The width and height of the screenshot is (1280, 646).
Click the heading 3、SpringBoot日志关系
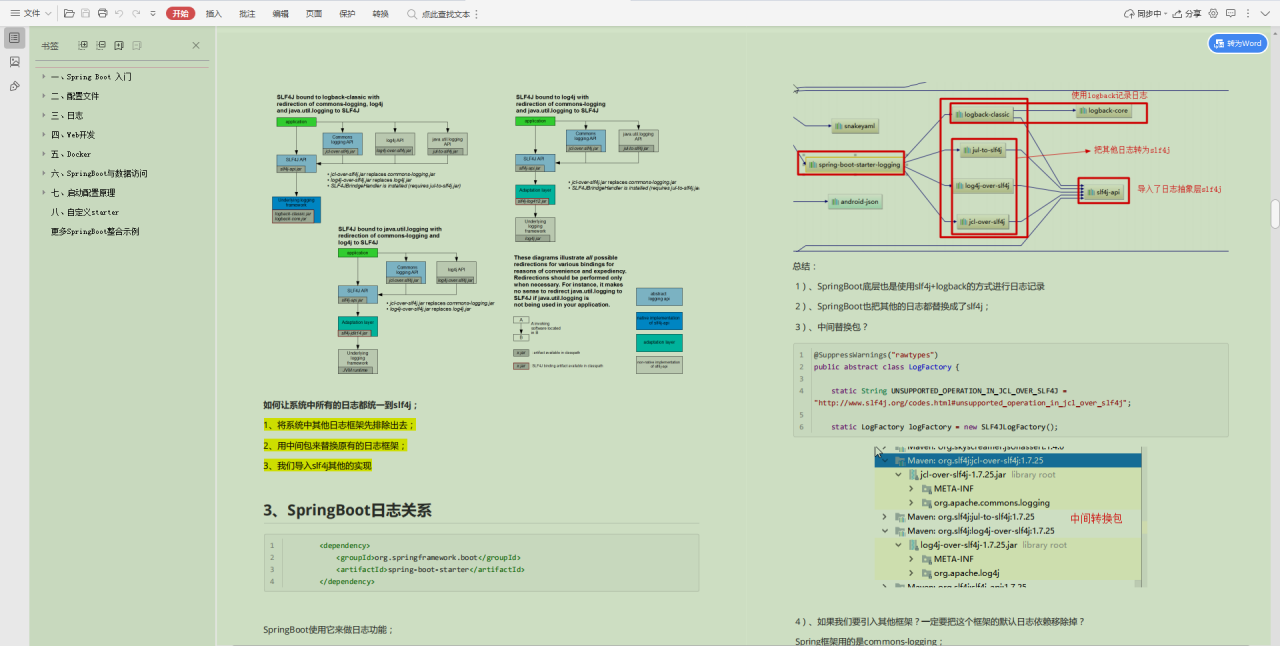pyautogui.click(x=348, y=510)
